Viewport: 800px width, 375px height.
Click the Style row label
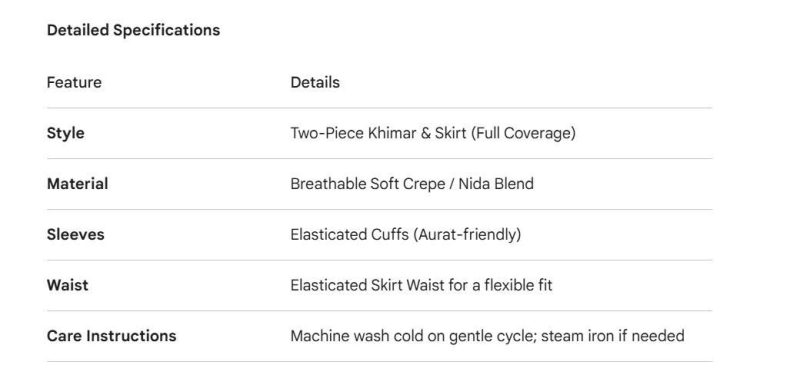[x=65, y=133]
